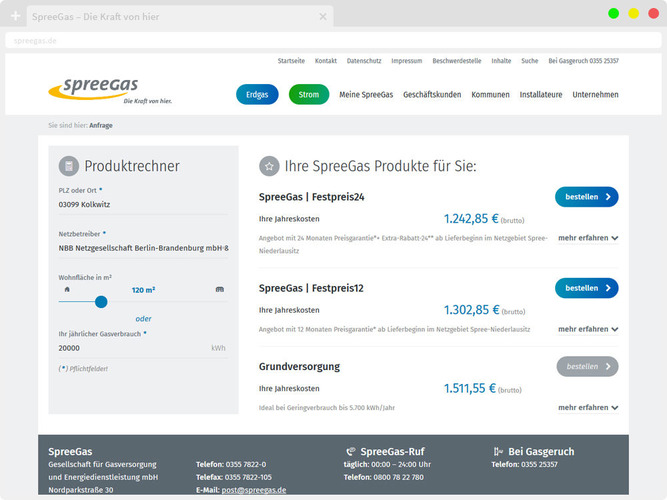
Task: Click the SpreeGas-Ruf phone icon
Action: tap(350, 451)
